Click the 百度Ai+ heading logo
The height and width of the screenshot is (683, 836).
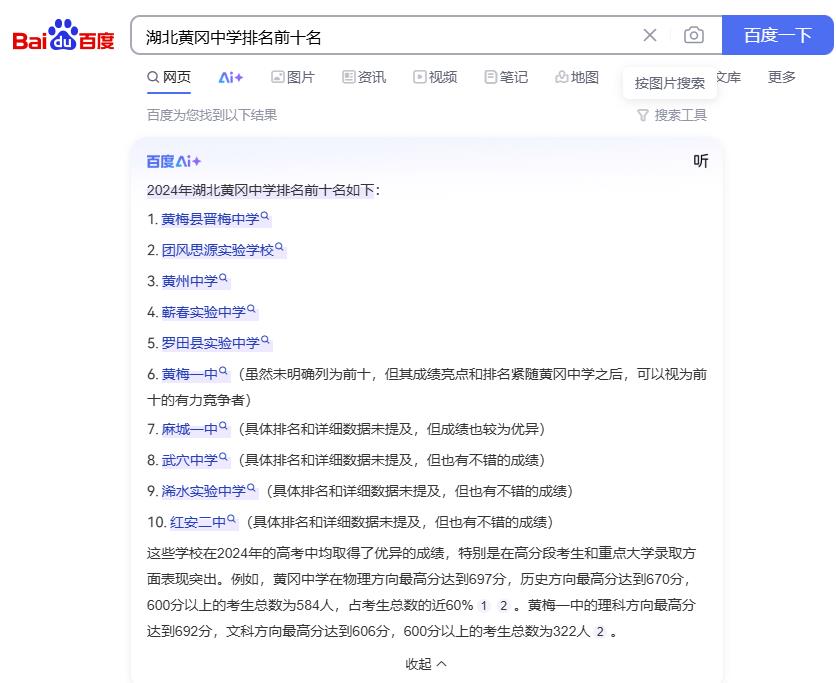[x=174, y=161]
